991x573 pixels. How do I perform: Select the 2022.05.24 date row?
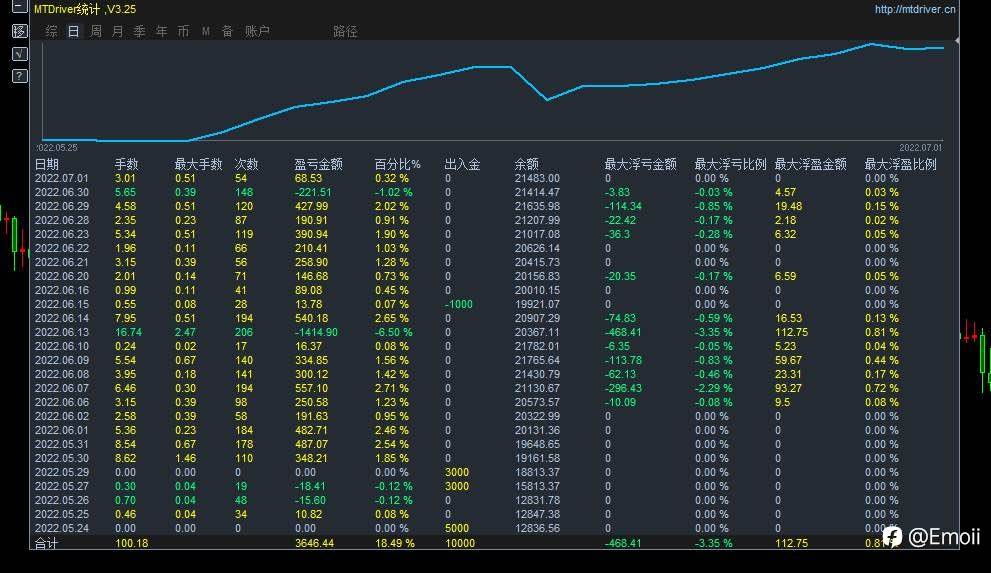point(61,528)
